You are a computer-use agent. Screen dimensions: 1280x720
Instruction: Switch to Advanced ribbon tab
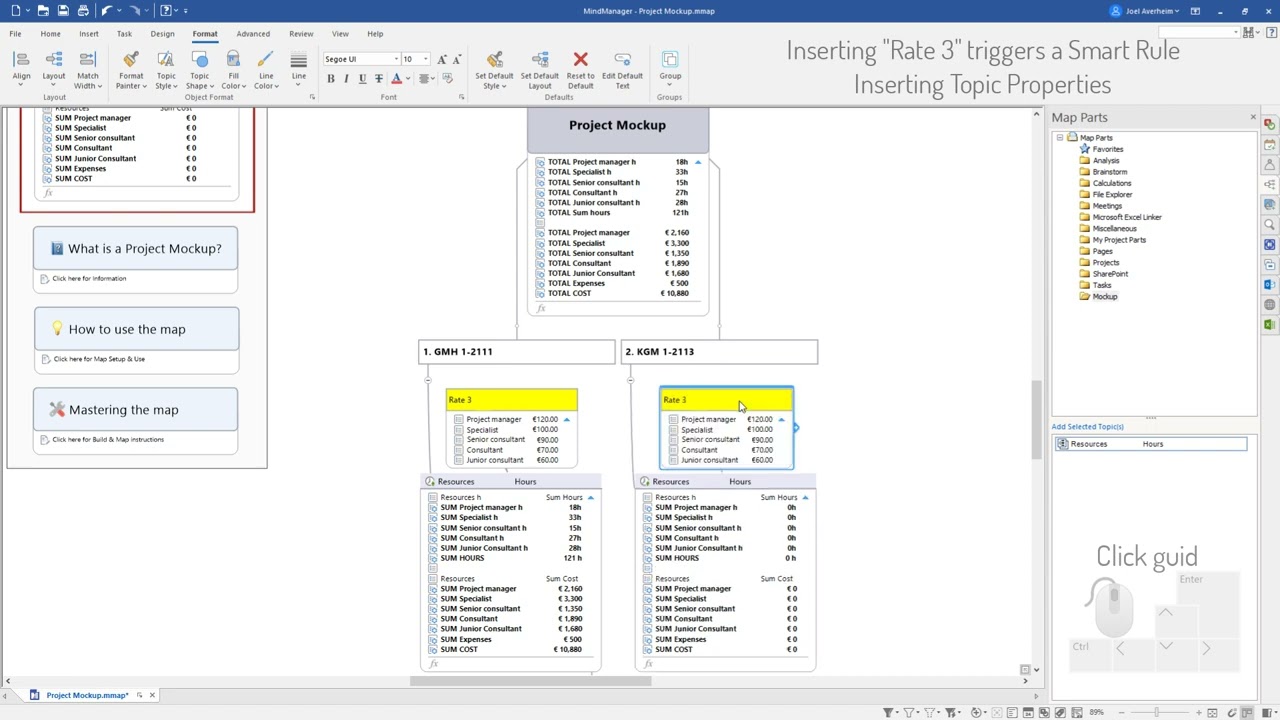click(x=253, y=34)
